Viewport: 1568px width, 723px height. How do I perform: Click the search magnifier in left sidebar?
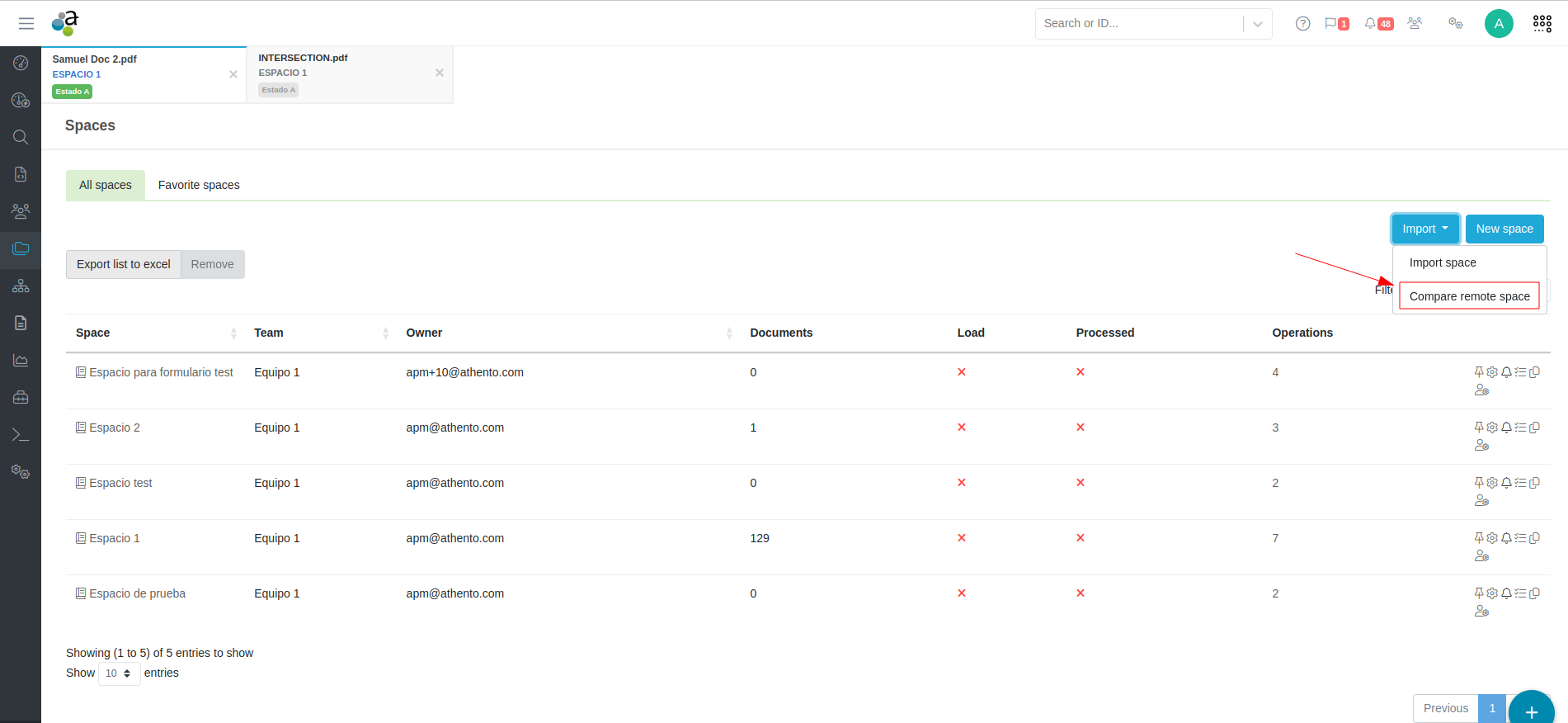pyautogui.click(x=21, y=137)
